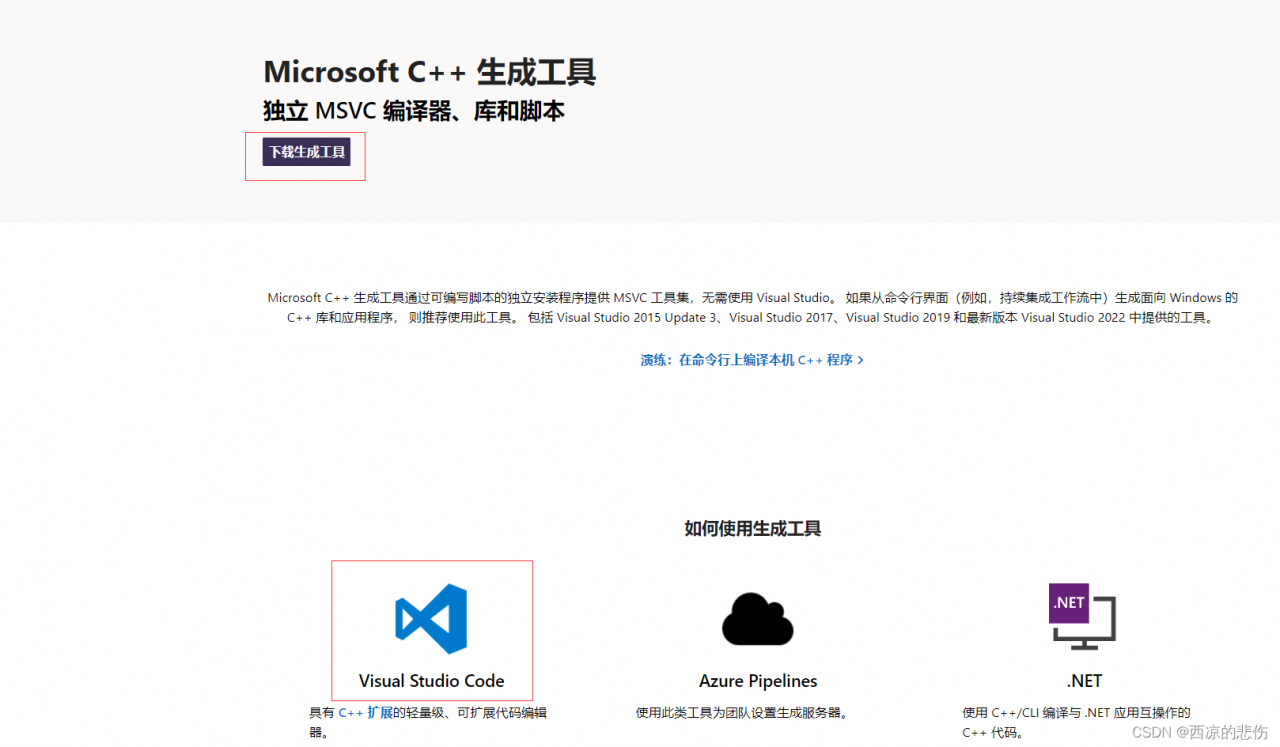1280x747 pixels.
Task: Click the 使用此类工具为团队设置生成服务器 description
Action: (742, 713)
